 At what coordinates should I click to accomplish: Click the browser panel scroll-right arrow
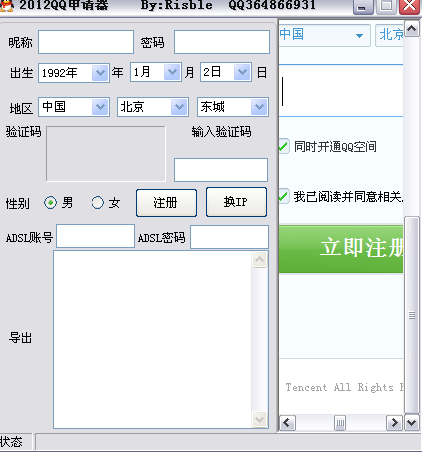pyautogui.click(x=395, y=423)
